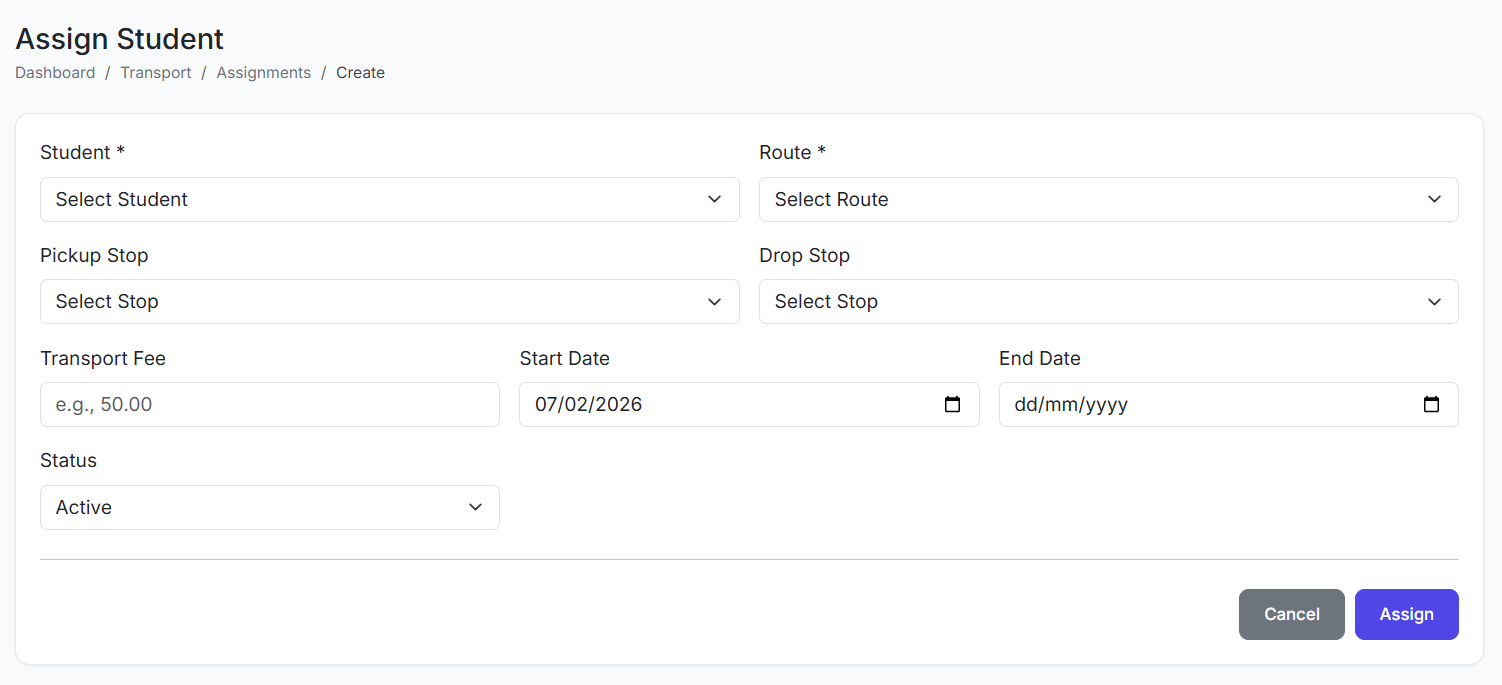Focus the Transport Fee input field
This screenshot has height=685, width=1502.
click(x=269, y=405)
